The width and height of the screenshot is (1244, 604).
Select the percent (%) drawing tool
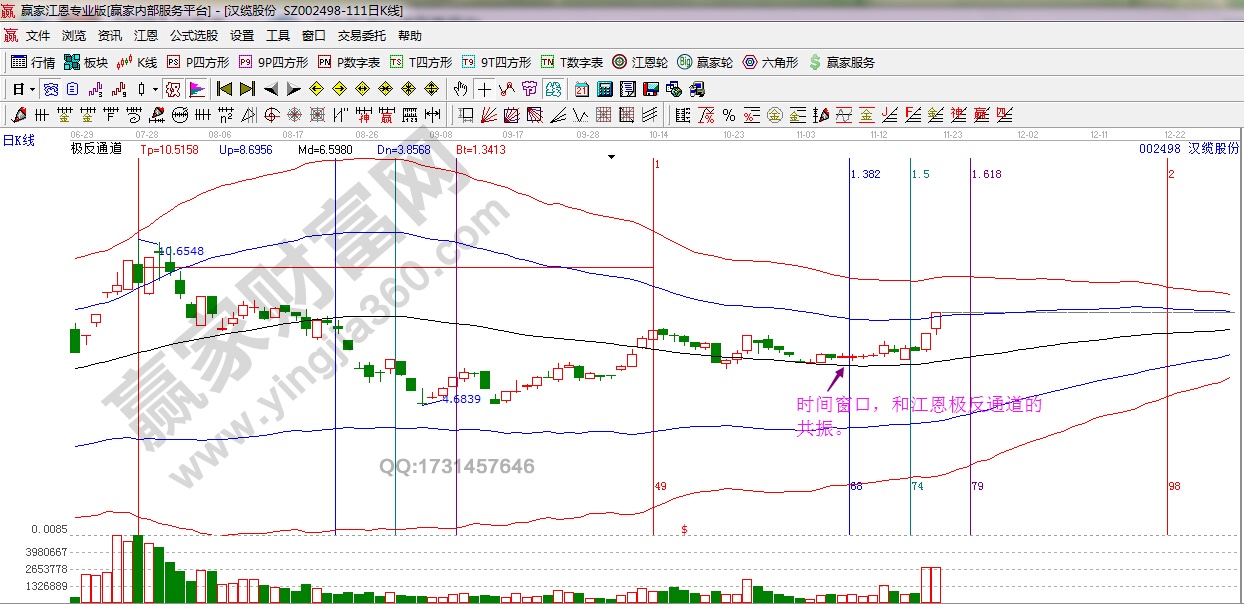pyautogui.click(x=729, y=114)
